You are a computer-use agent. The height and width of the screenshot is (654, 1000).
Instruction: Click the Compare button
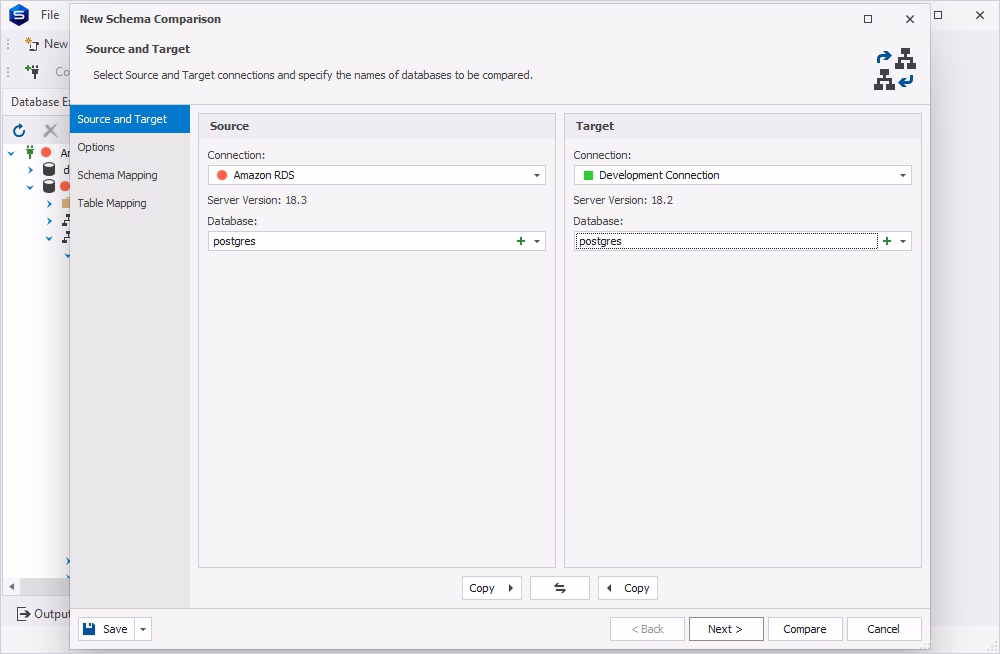click(x=805, y=629)
